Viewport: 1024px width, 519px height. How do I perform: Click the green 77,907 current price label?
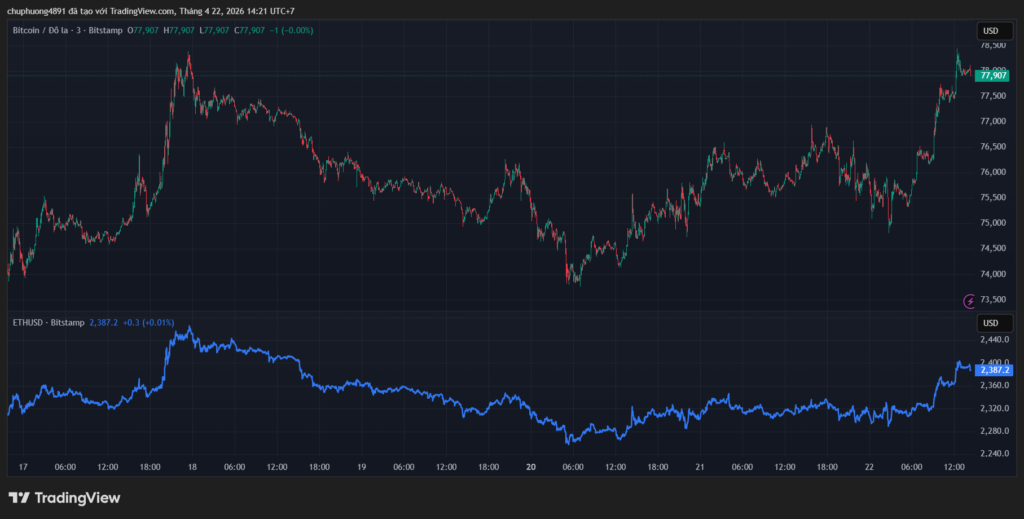993,75
